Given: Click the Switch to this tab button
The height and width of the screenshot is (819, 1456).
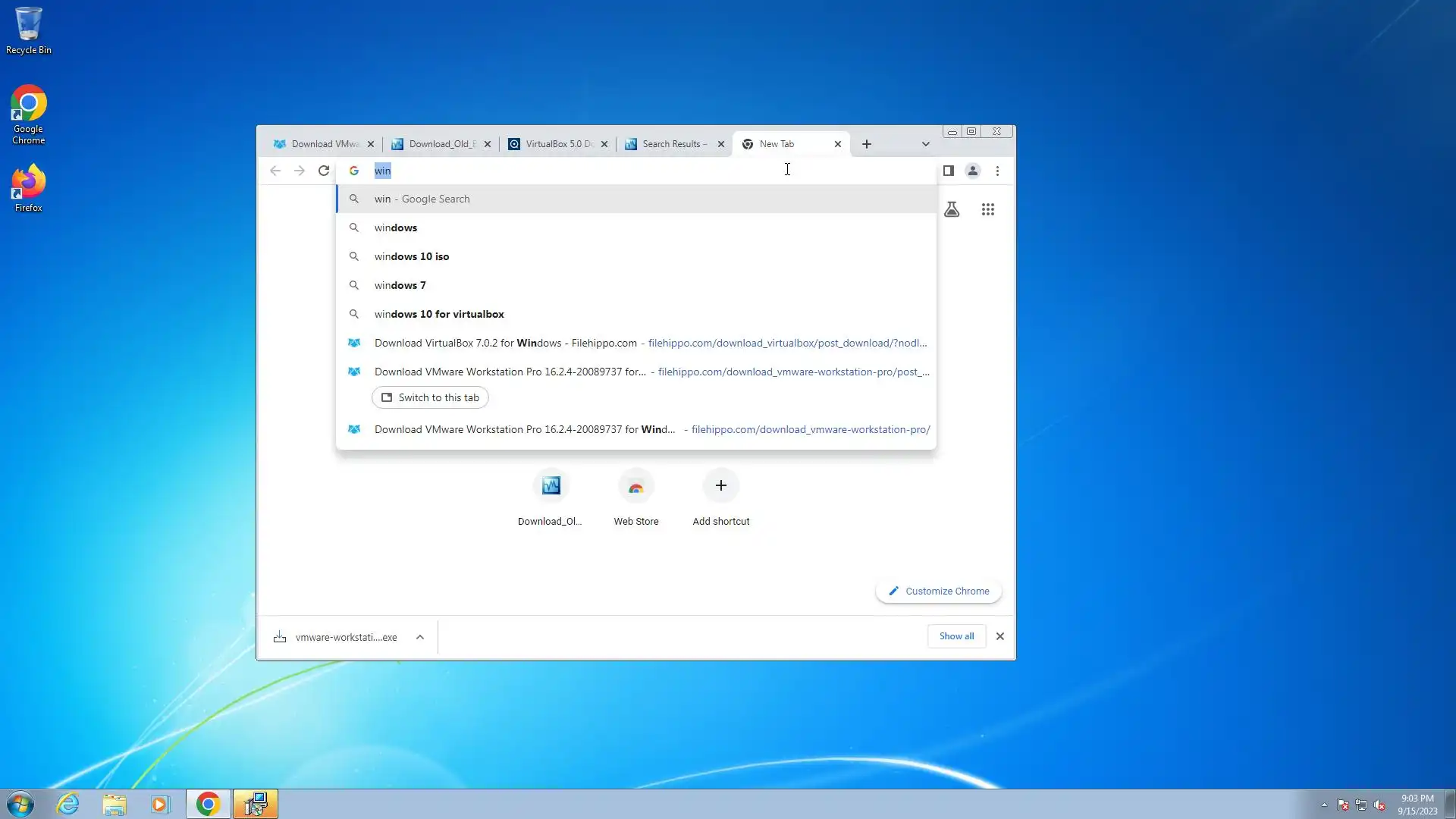Looking at the screenshot, I should coord(430,397).
